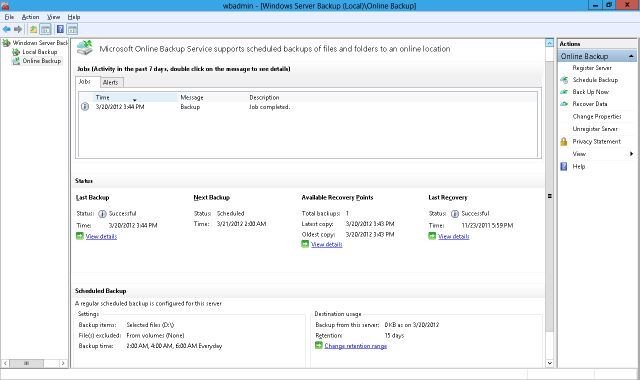Sort jobs by the Time column header
Image resolution: width=640 pixels, height=380 pixels.
point(135,98)
